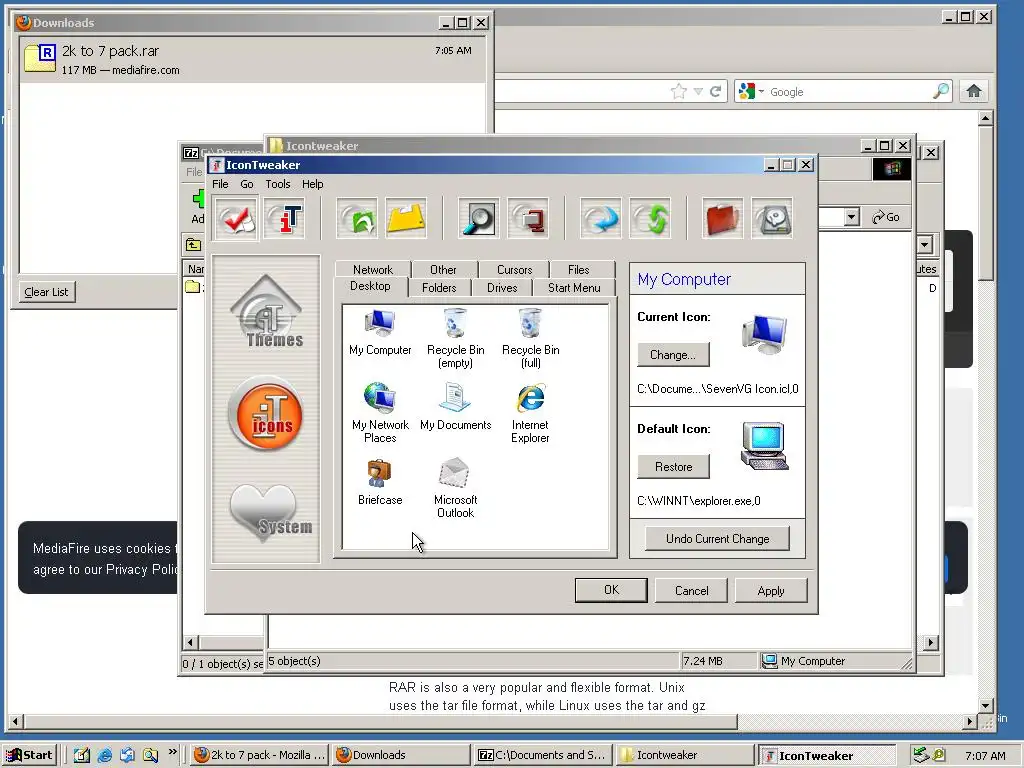Click Clear List in Downloads window

pyautogui.click(x=46, y=292)
